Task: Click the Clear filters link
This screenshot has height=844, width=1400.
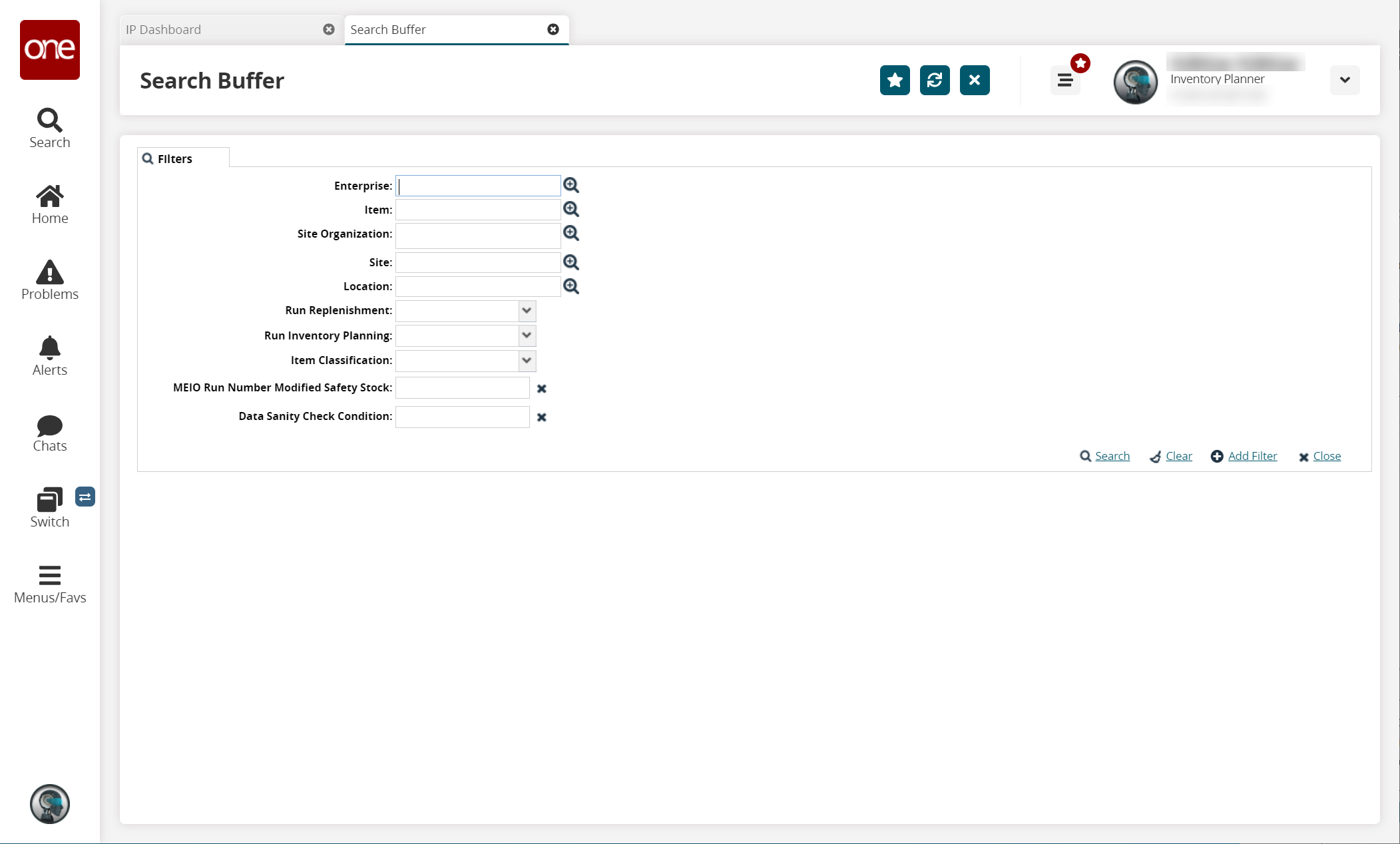Action: point(1179,456)
